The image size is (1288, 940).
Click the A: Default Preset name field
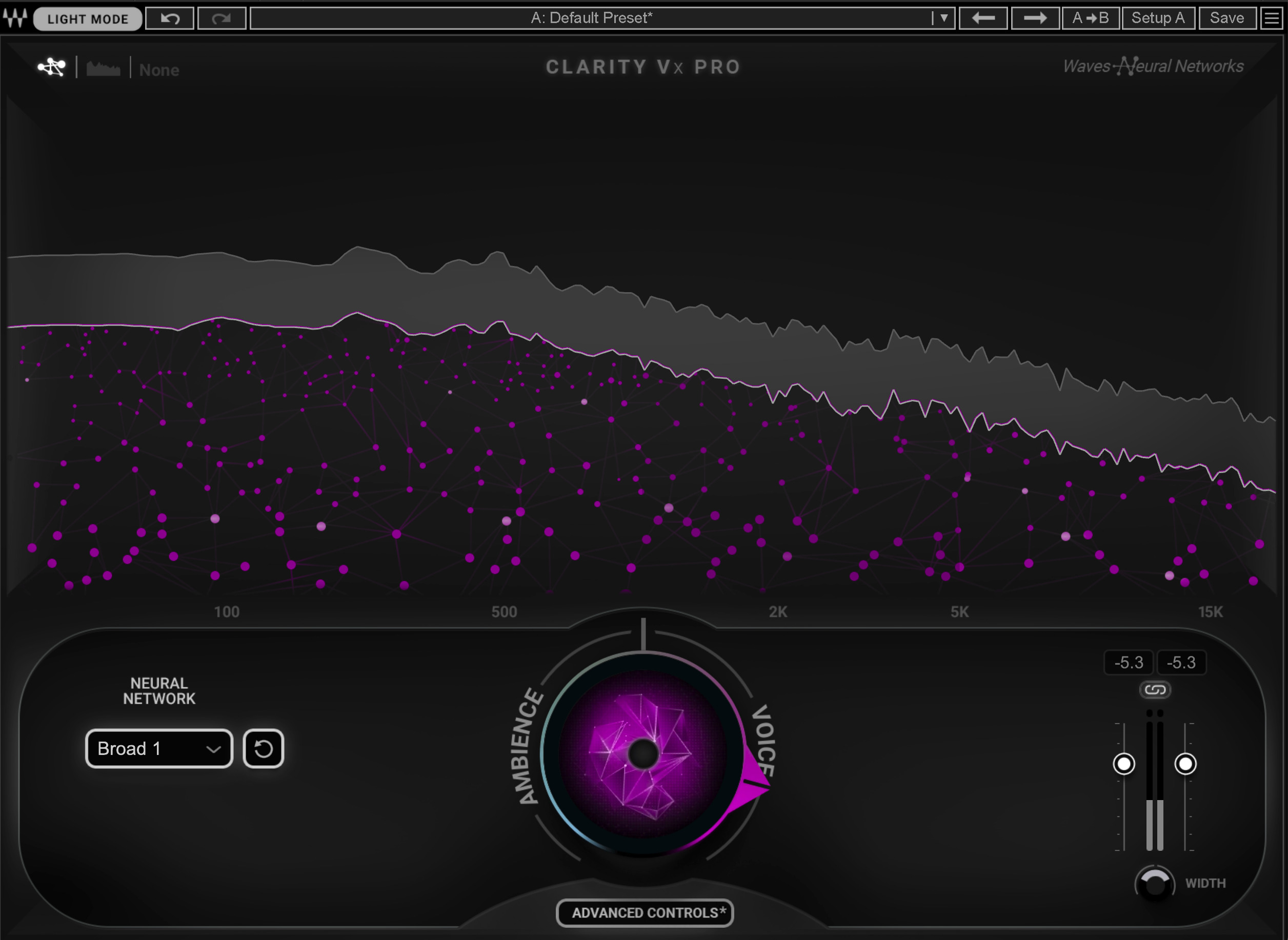591,18
